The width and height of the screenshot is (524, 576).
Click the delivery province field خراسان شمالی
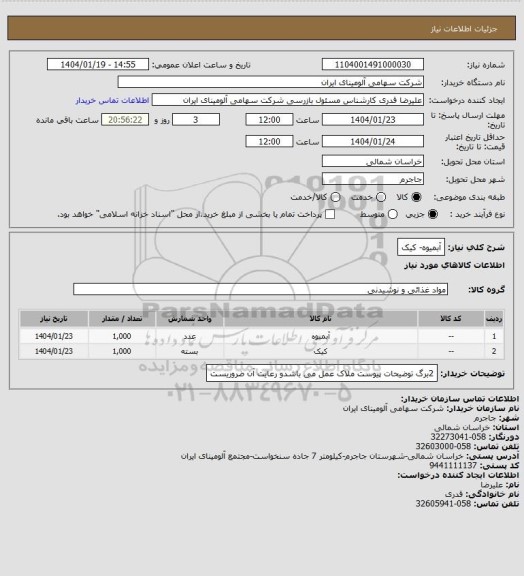[x=373, y=161]
